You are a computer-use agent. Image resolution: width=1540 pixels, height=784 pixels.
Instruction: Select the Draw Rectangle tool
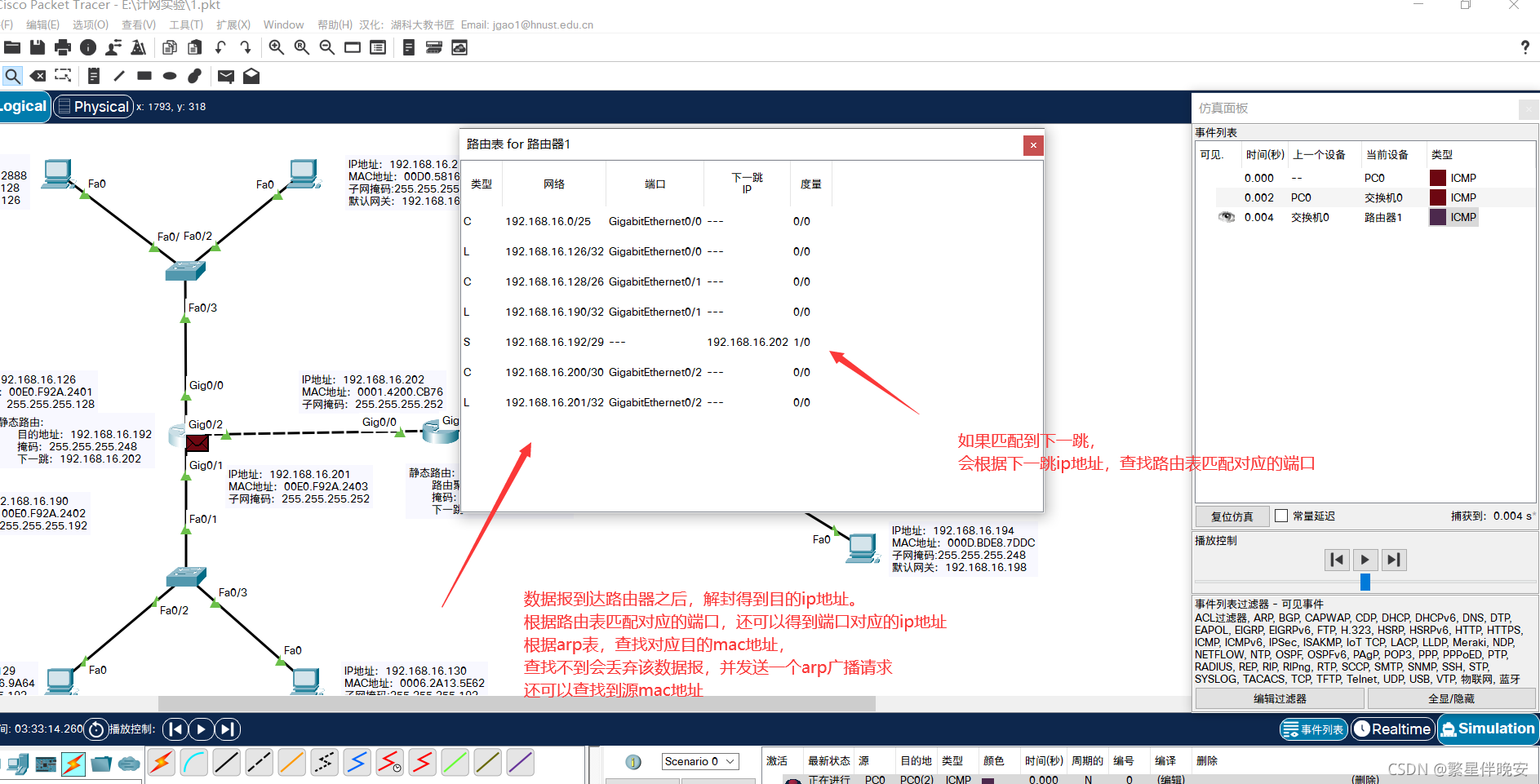pyautogui.click(x=144, y=76)
